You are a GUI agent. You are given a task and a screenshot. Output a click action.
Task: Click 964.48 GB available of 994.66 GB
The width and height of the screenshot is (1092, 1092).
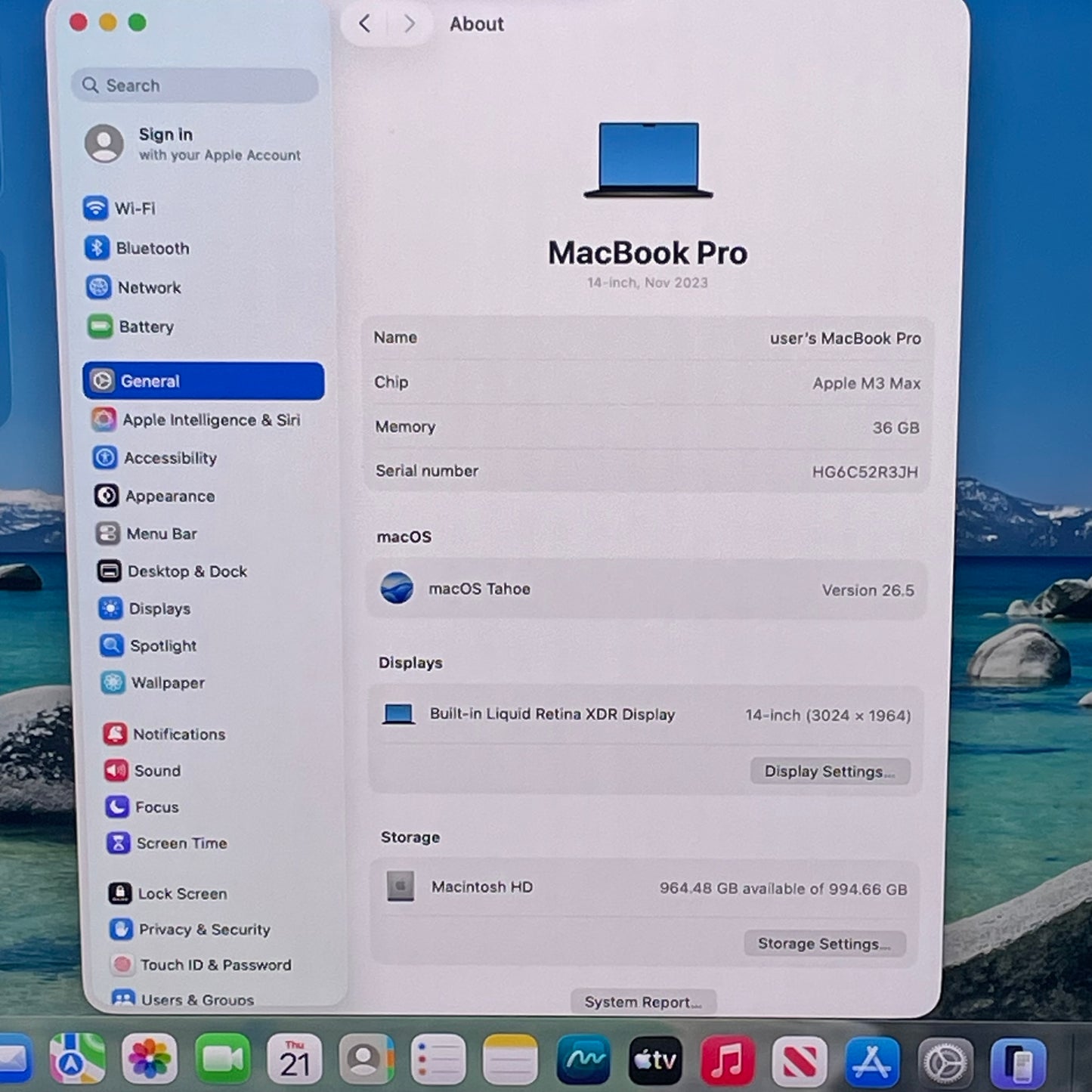coord(783,889)
